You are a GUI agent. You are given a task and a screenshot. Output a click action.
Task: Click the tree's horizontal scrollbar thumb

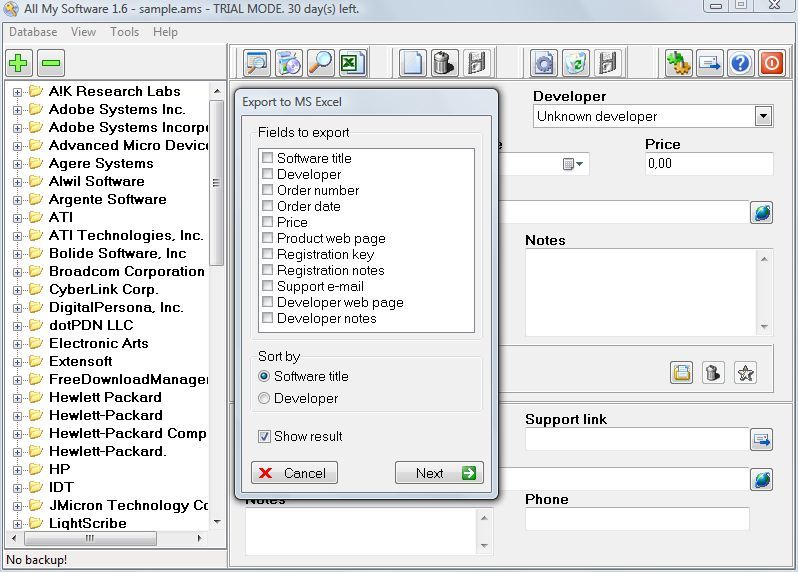pos(90,538)
